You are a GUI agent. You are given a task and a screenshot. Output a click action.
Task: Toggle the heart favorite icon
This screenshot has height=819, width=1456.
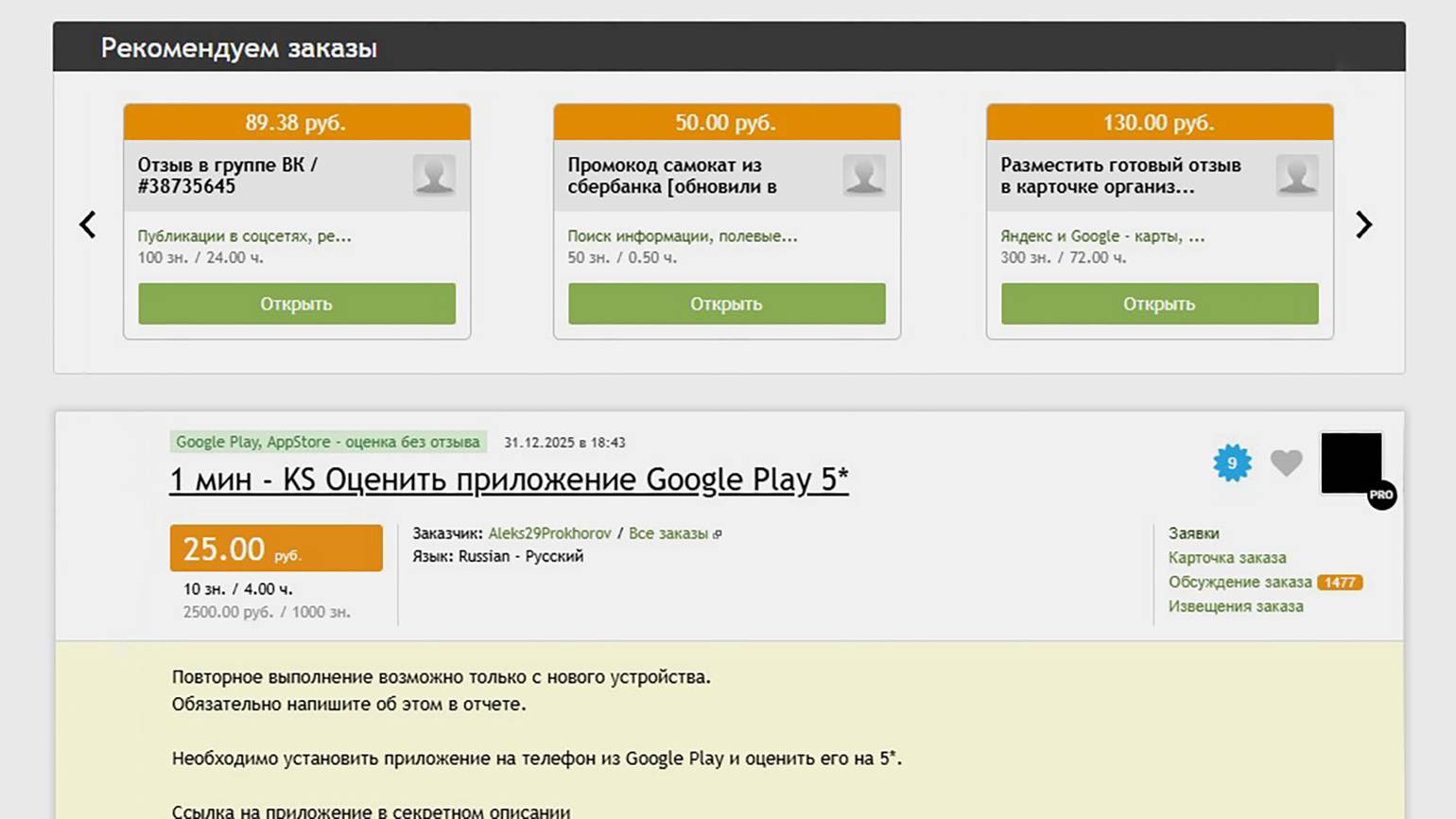pos(1286,462)
